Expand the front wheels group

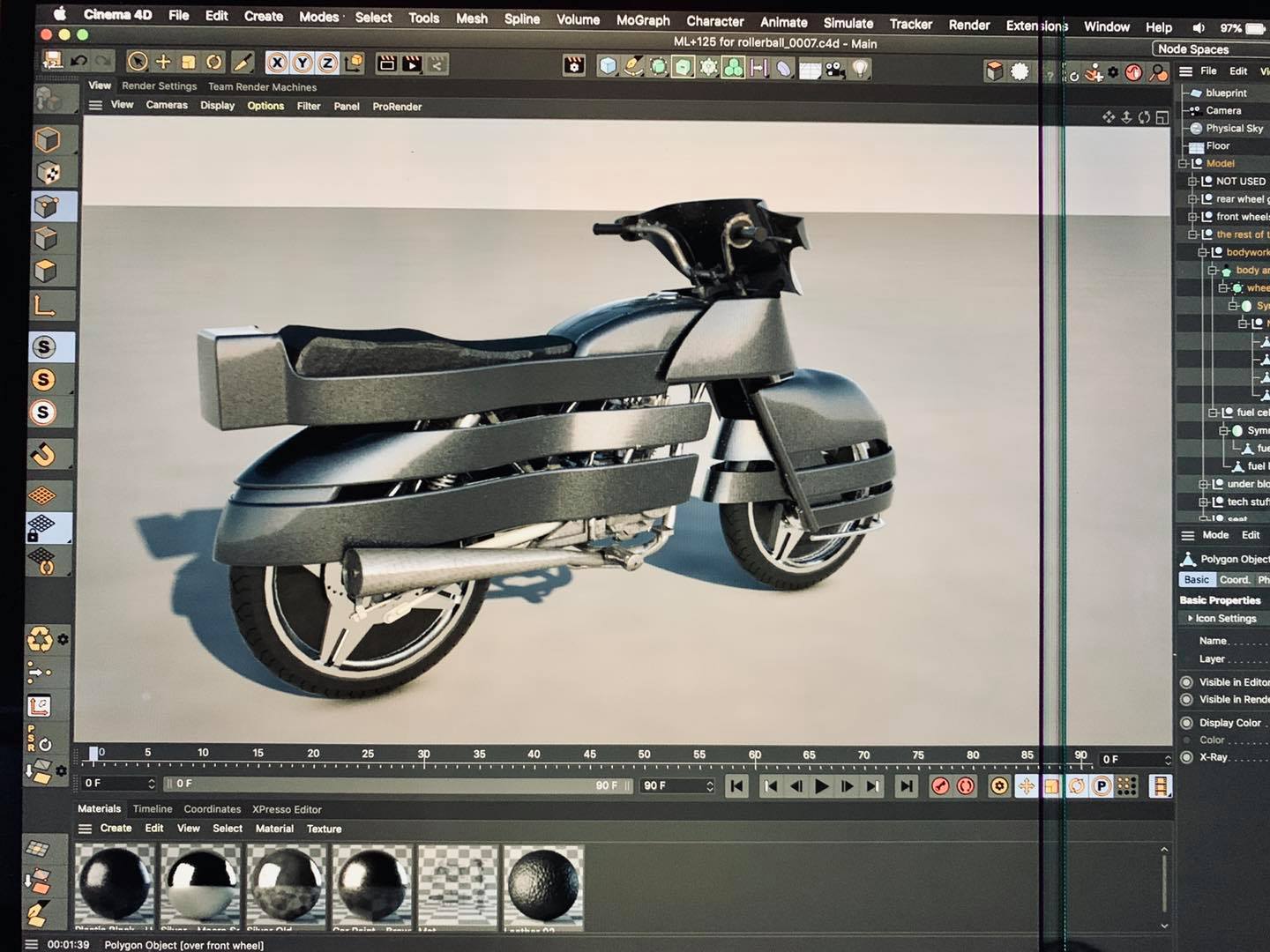[1192, 217]
